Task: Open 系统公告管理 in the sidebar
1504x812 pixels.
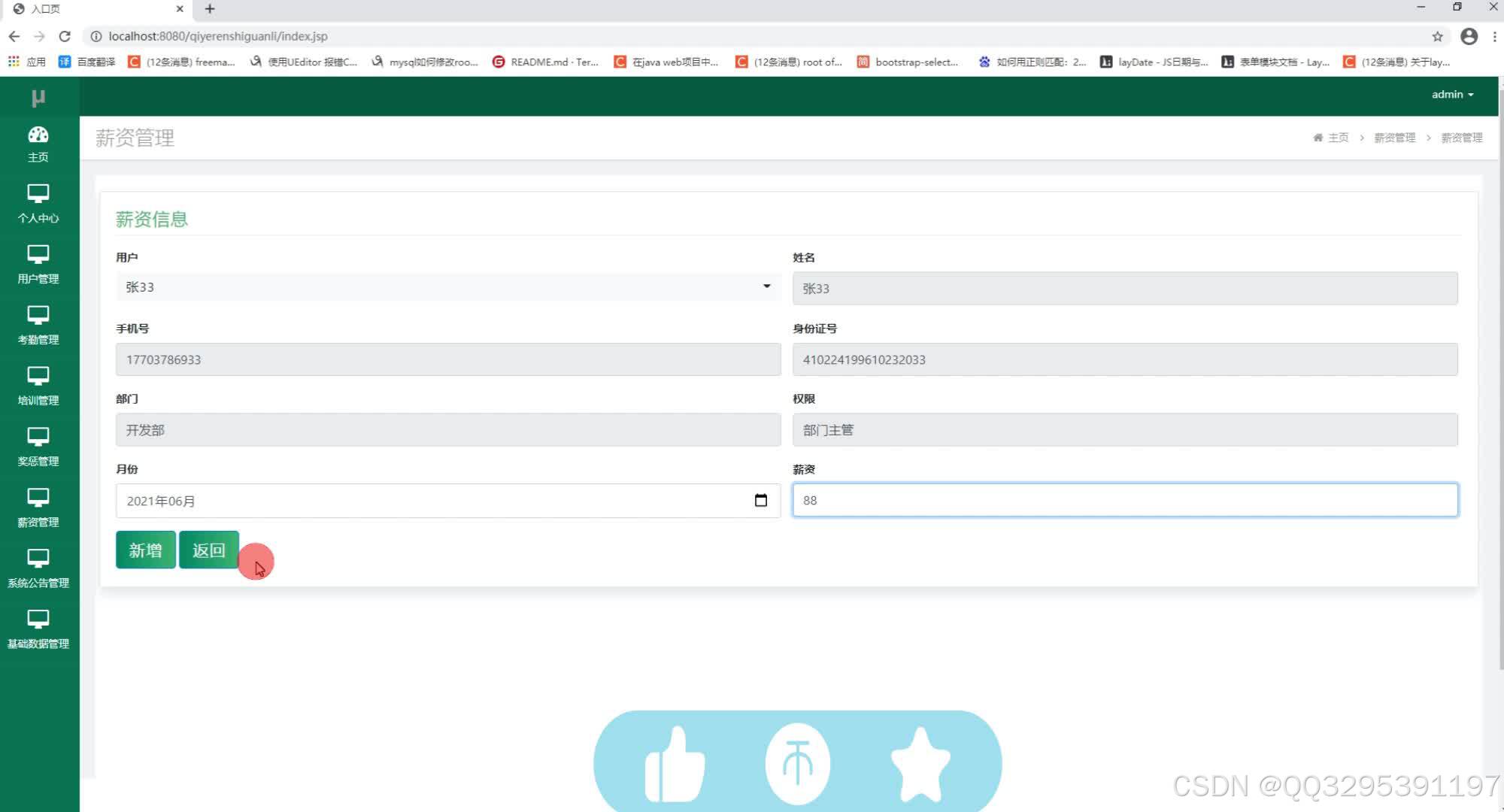Action: pyautogui.click(x=38, y=570)
